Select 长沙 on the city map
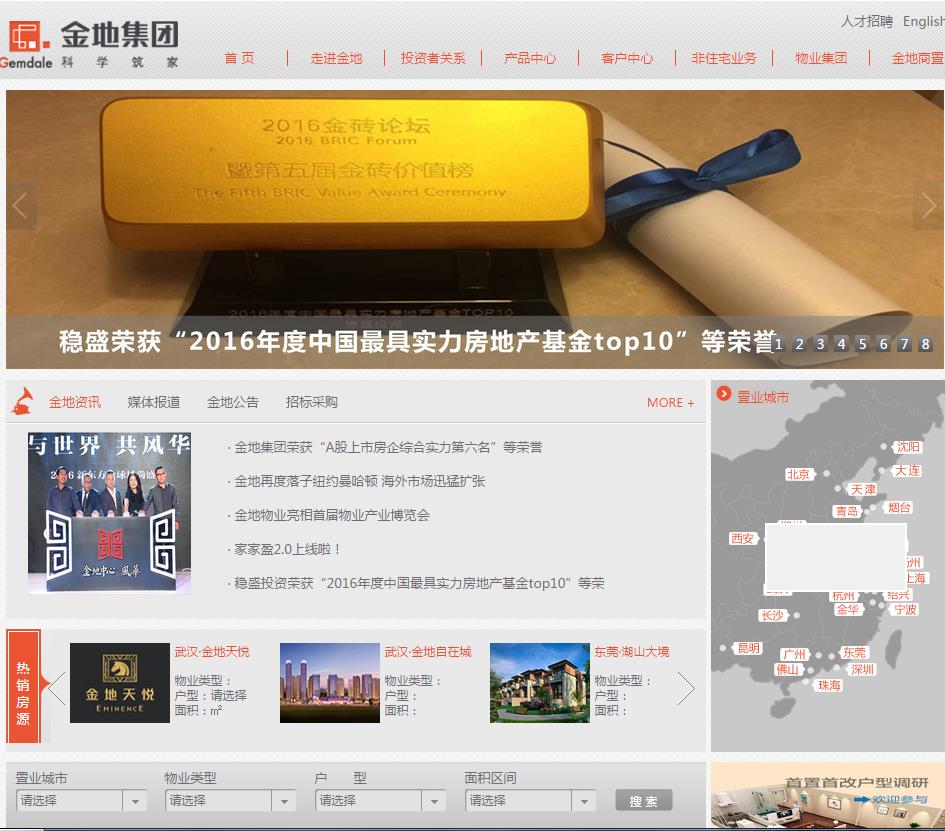945x831 pixels. pyautogui.click(x=772, y=615)
